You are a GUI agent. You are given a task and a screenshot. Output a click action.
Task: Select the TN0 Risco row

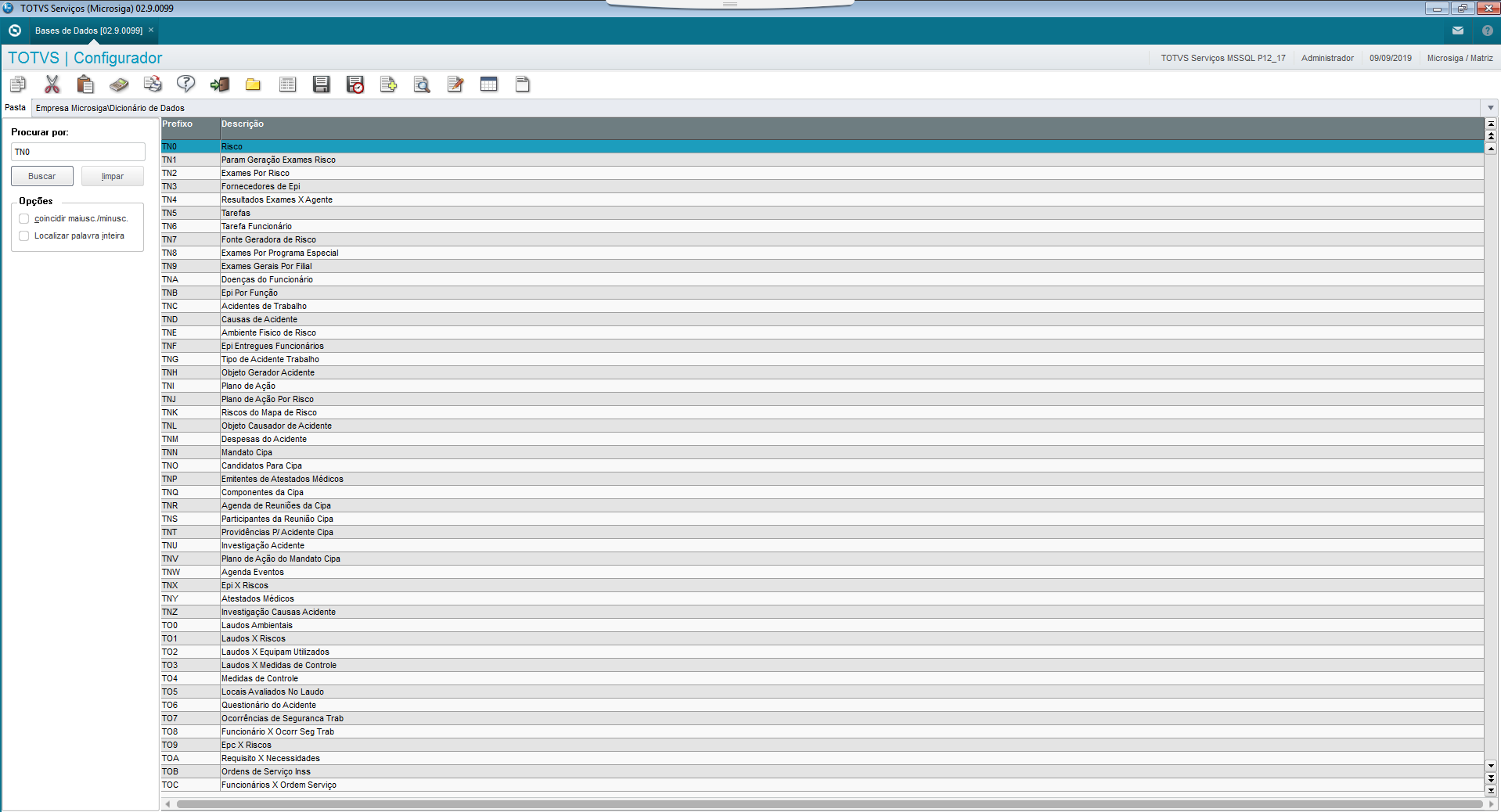click(822, 146)
